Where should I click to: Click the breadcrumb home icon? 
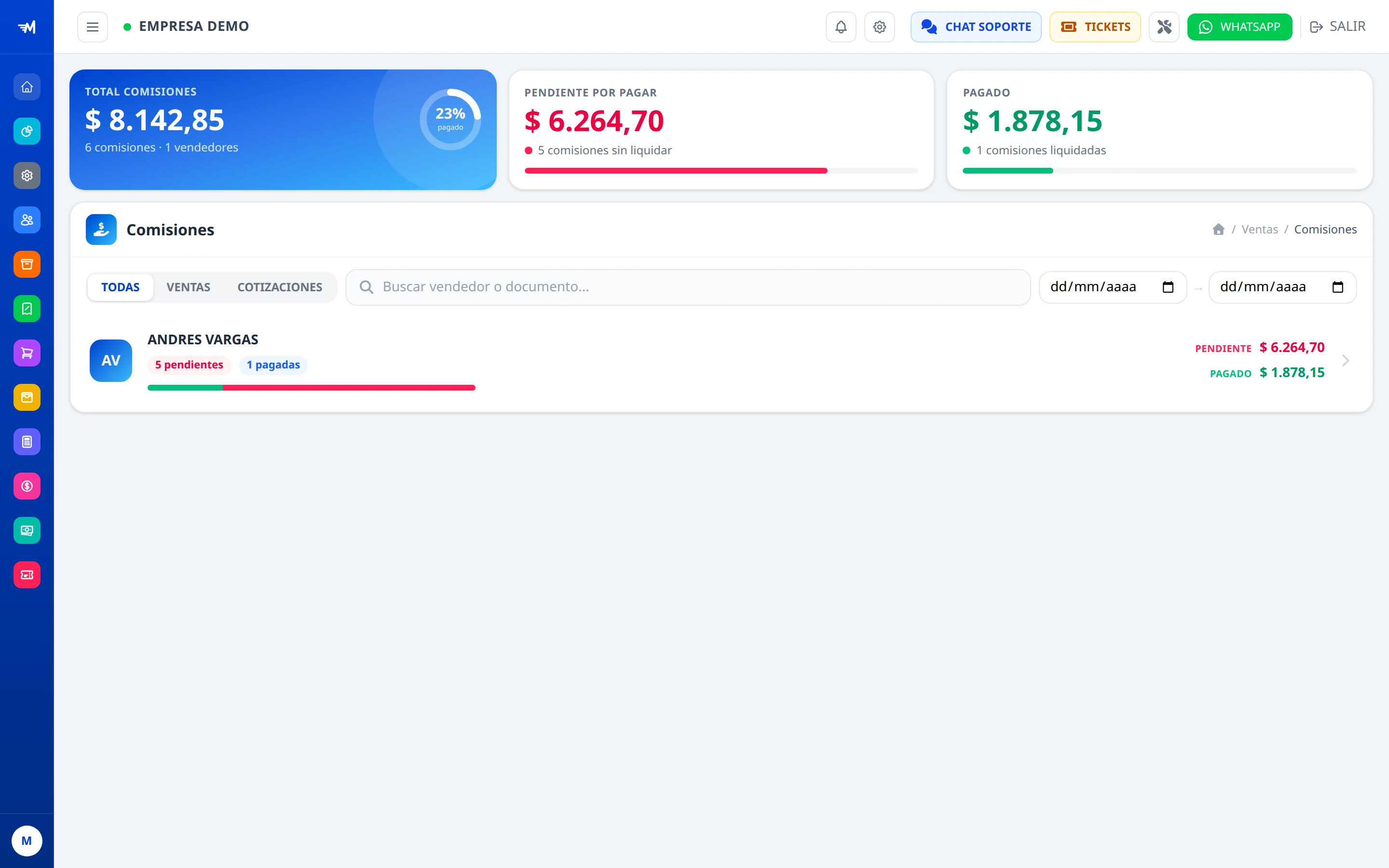pyautogui.click(x=1219, y=229)
